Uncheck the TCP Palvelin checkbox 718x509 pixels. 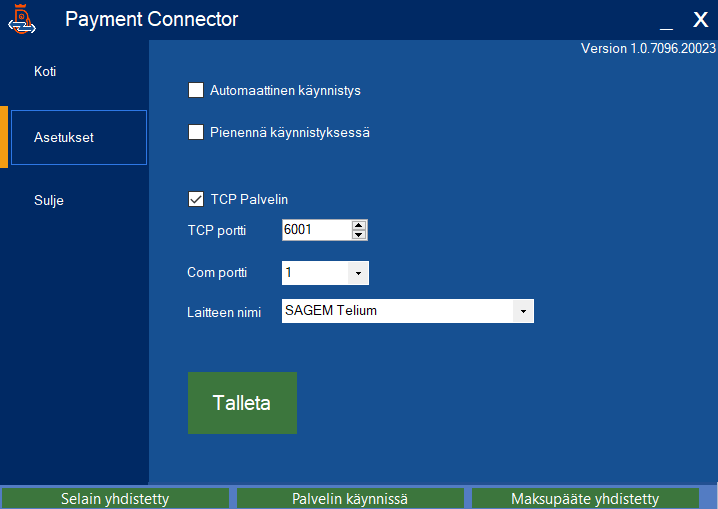(x=196, y=199)
